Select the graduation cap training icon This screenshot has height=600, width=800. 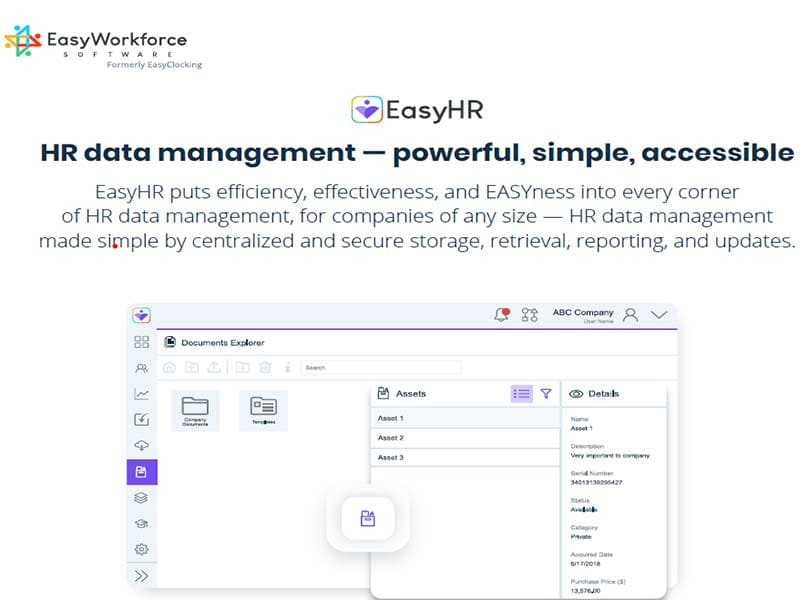(x=142, y=522)
